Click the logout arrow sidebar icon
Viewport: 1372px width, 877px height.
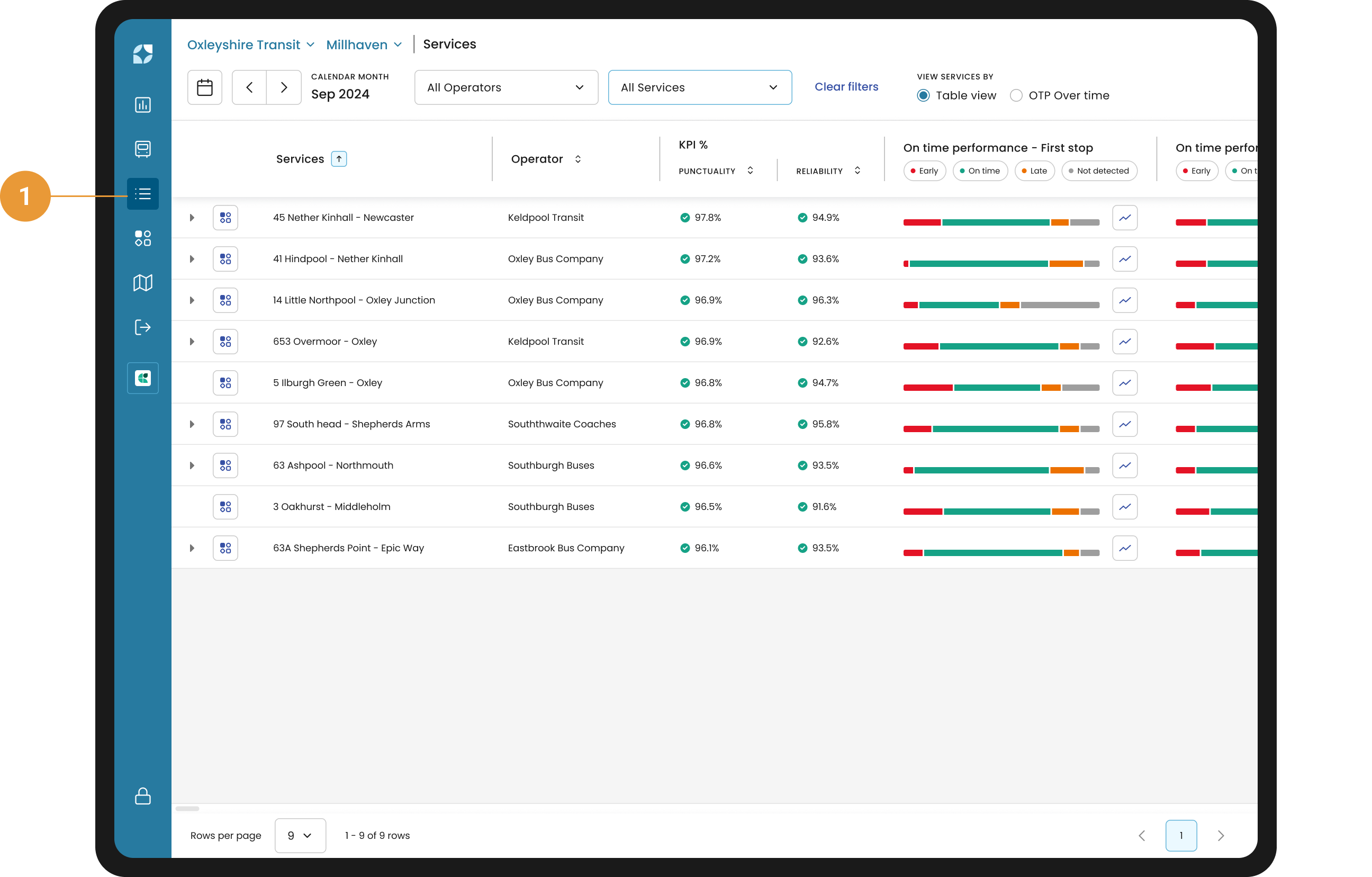pos(142,327)
